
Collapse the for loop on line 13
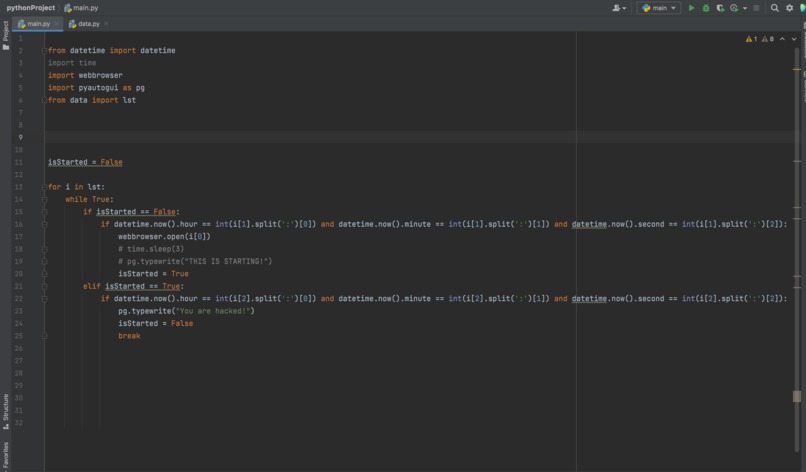point(44,187)
